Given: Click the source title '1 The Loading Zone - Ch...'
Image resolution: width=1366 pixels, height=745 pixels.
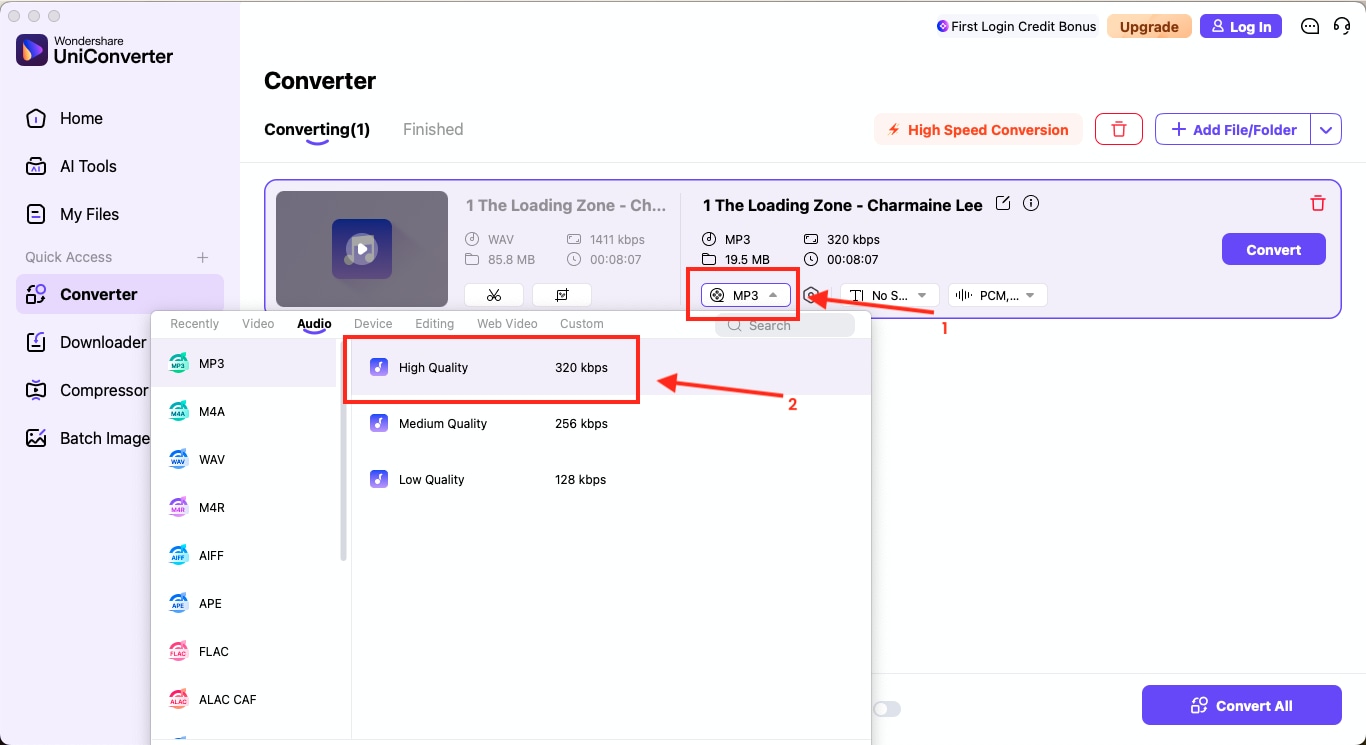Looking at the screenshot, I should coord(566,205).
